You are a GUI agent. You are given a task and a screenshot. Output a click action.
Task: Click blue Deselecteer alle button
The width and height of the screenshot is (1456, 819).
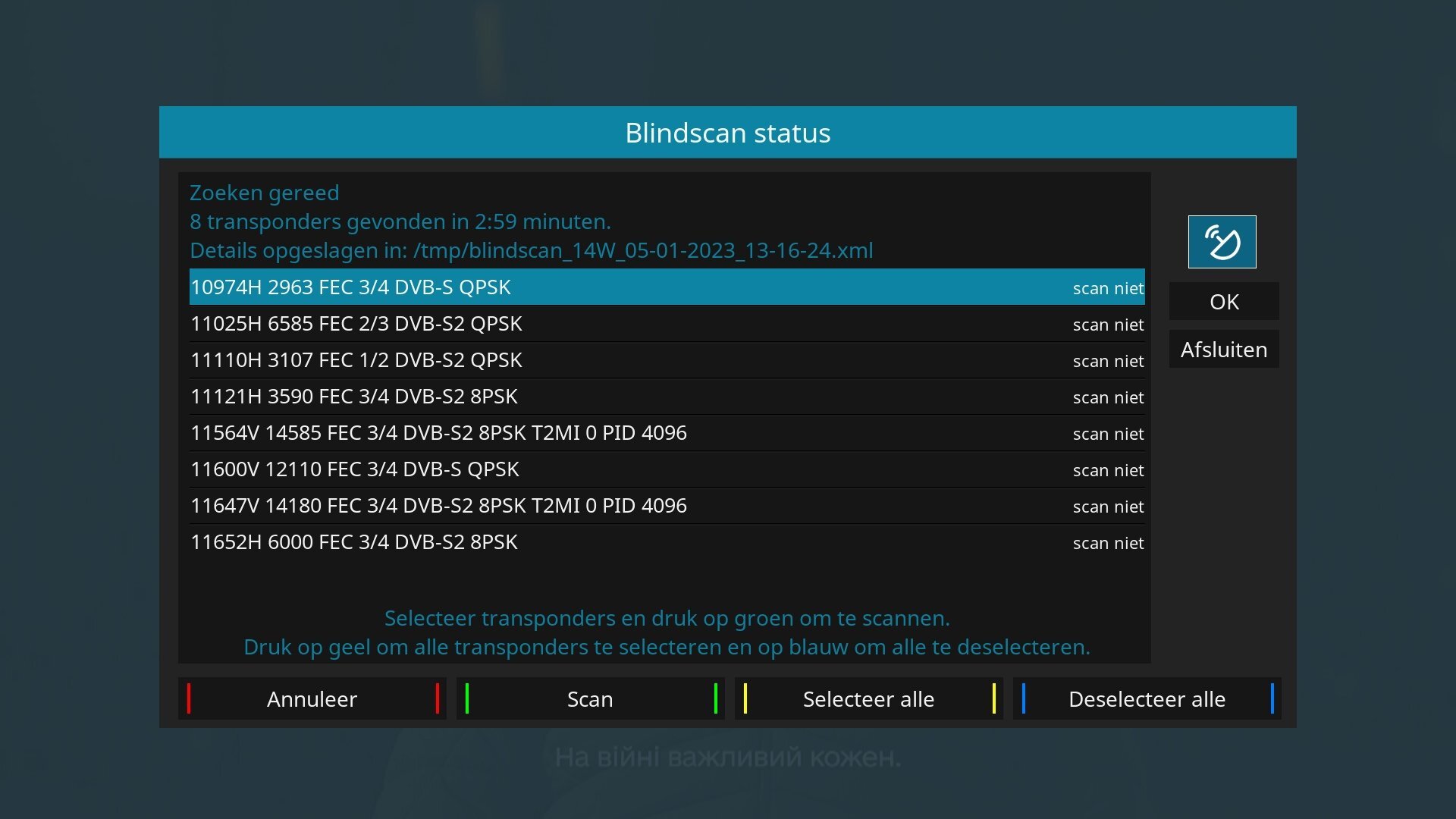coord(1147,698)
